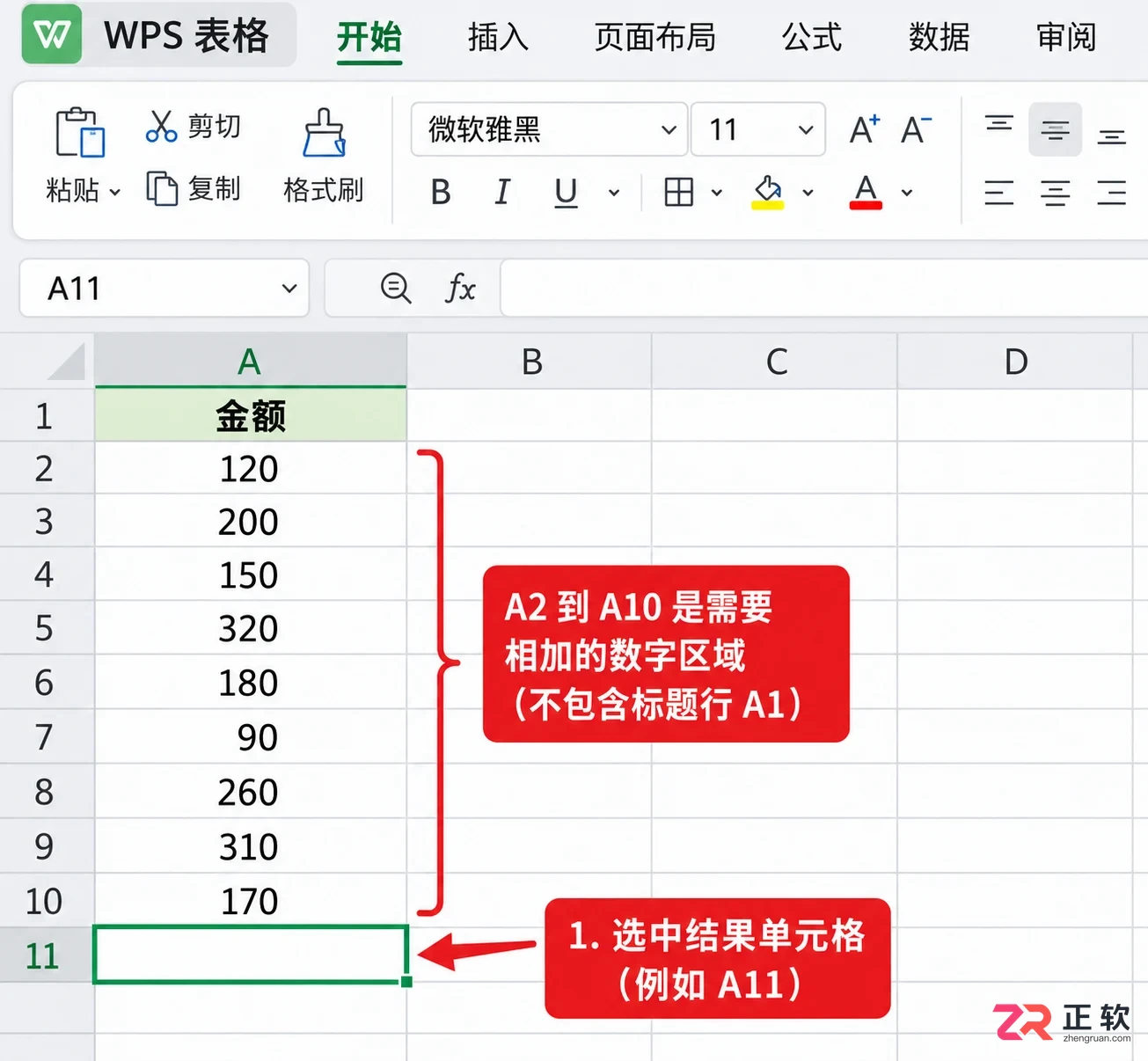Center text horizontally
This screenshot has width=1148, height=1061.
(x=1056, y=193)
